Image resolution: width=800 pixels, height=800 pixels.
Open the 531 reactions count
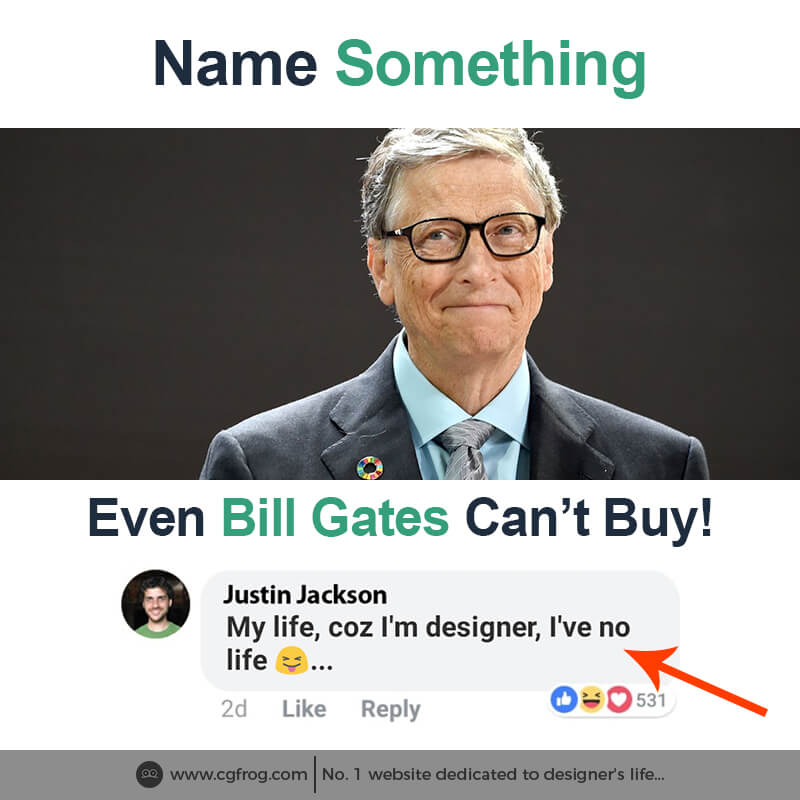coord(651,700)
